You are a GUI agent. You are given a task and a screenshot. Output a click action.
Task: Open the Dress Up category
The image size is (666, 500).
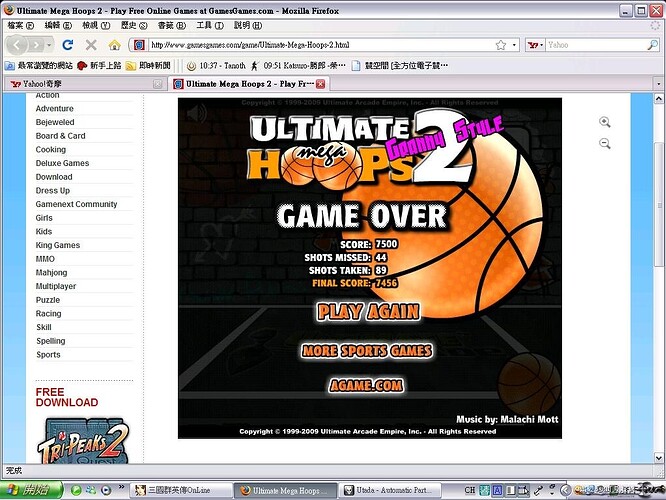53,191
